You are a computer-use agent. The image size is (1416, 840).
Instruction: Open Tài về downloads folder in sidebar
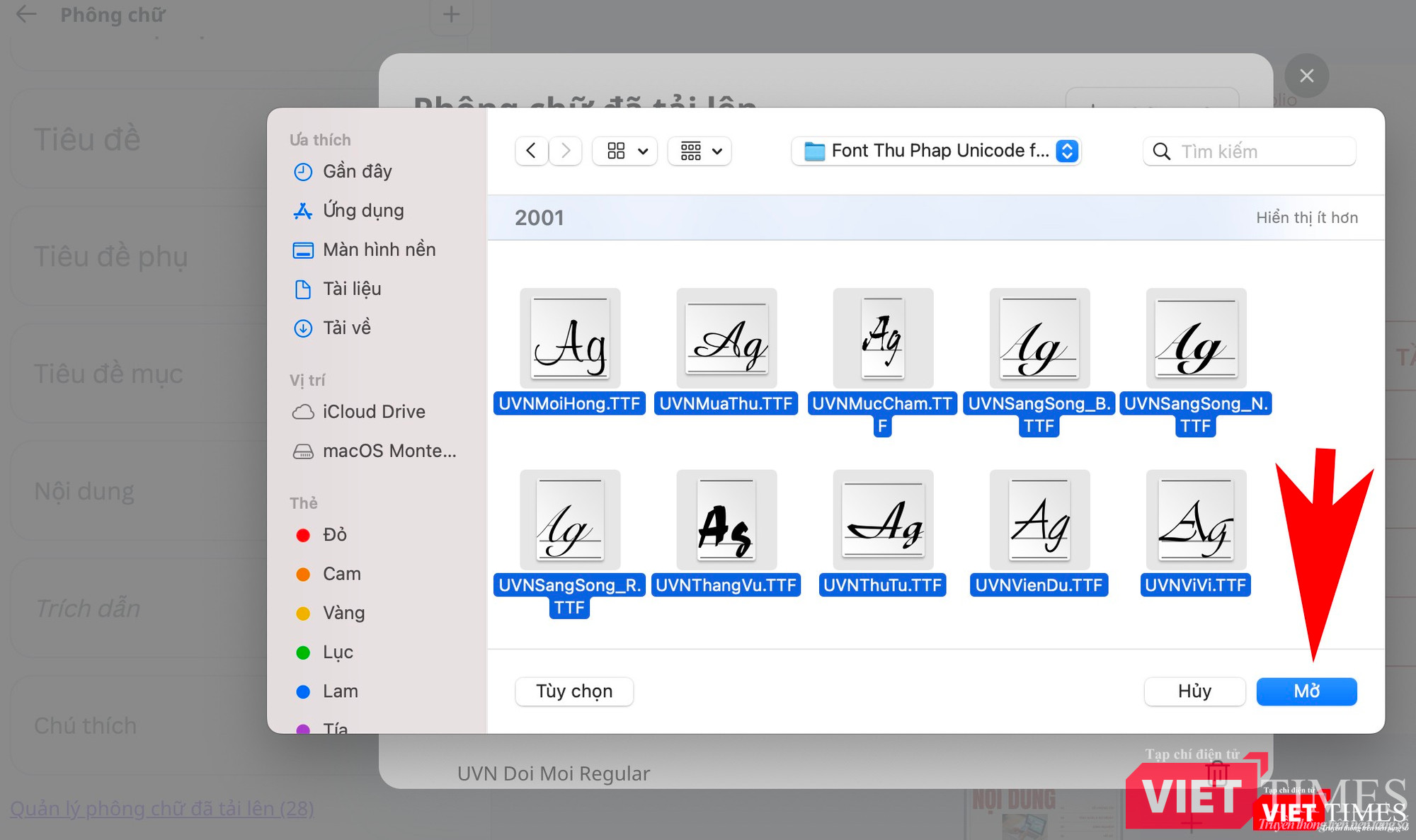[346, 328]
